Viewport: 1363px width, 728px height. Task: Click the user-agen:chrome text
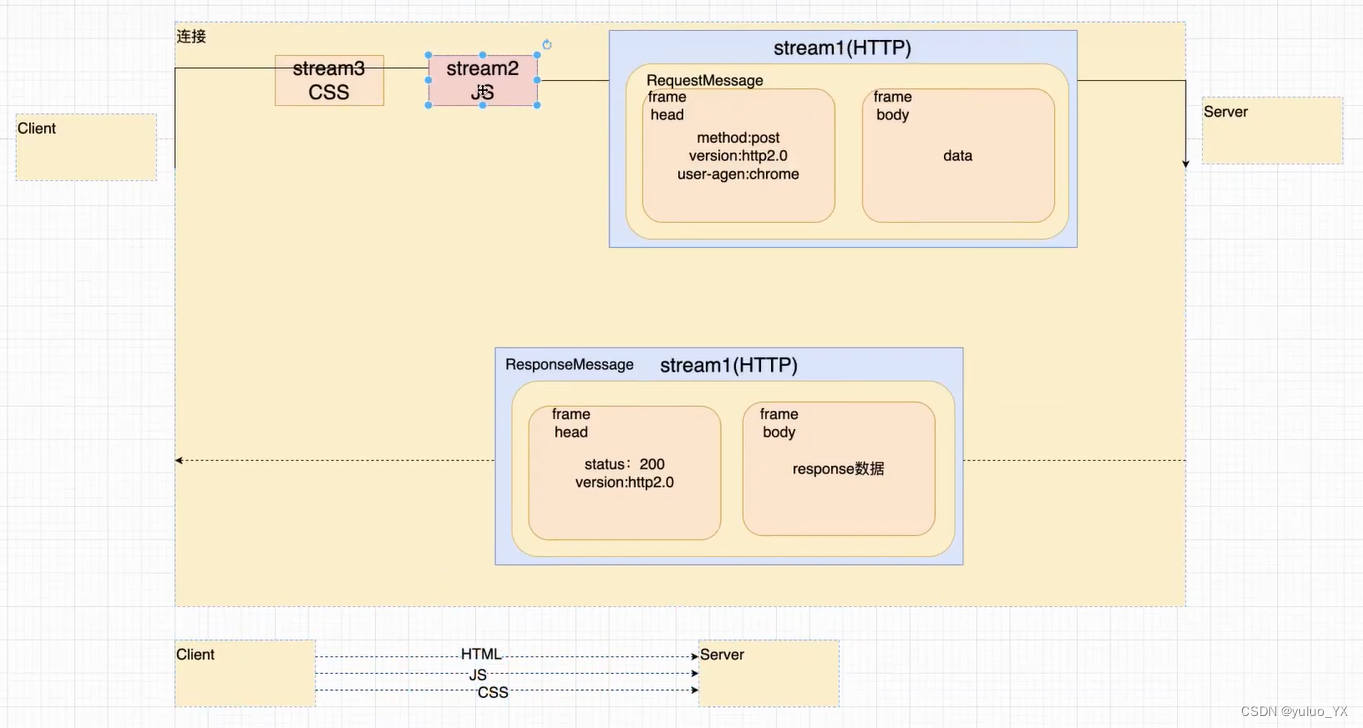738,174
